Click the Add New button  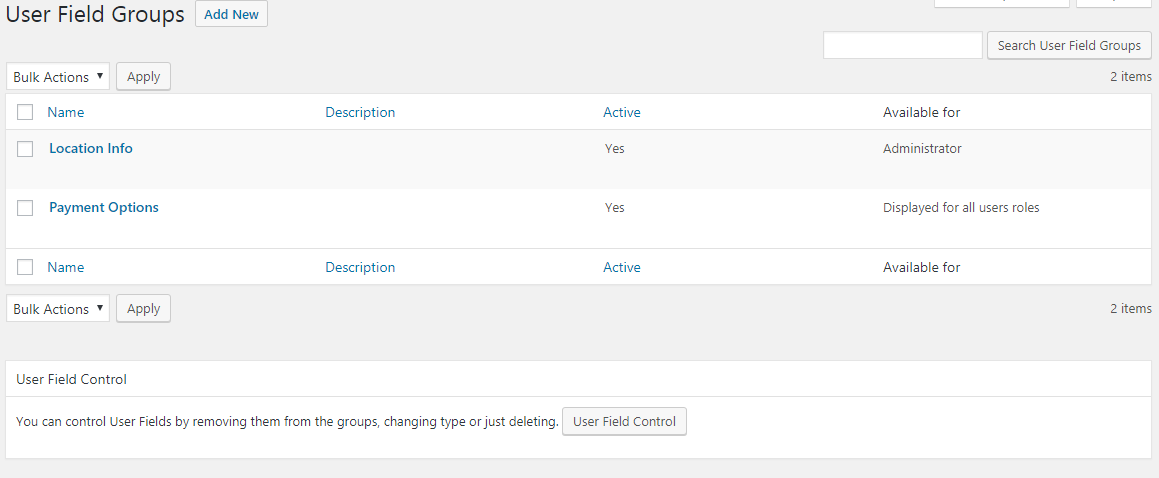click(x=231, y=14)
